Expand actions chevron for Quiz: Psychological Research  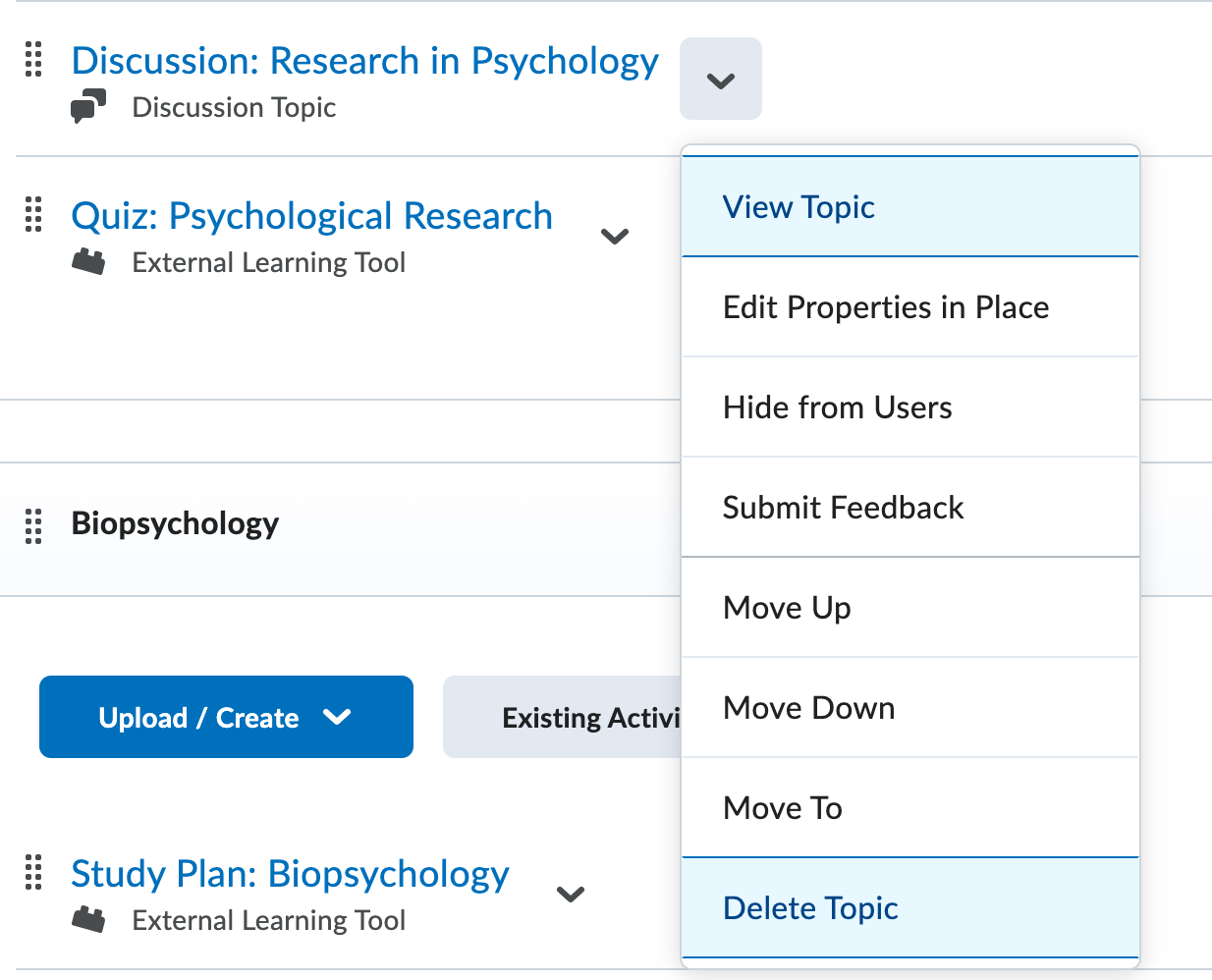click(x=615, y=237)
